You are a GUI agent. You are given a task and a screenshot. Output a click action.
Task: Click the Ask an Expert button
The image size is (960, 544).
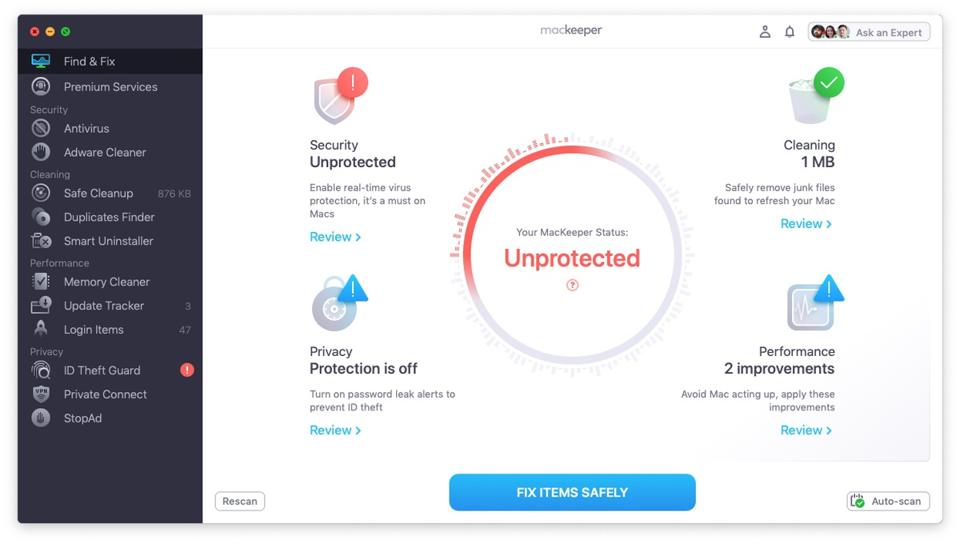click(869, 32)
